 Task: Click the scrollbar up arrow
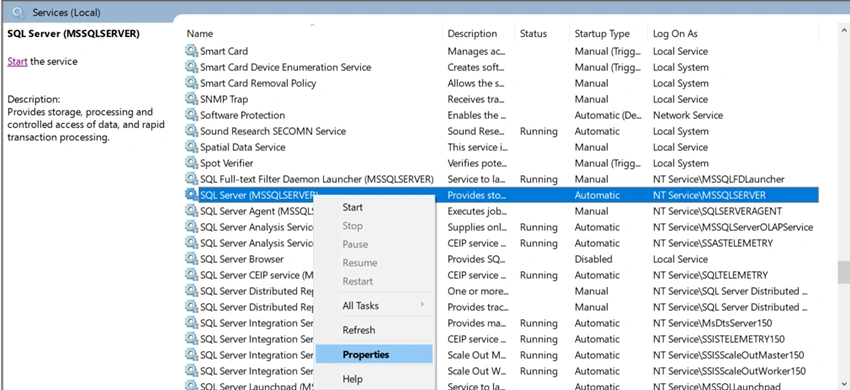843,30
